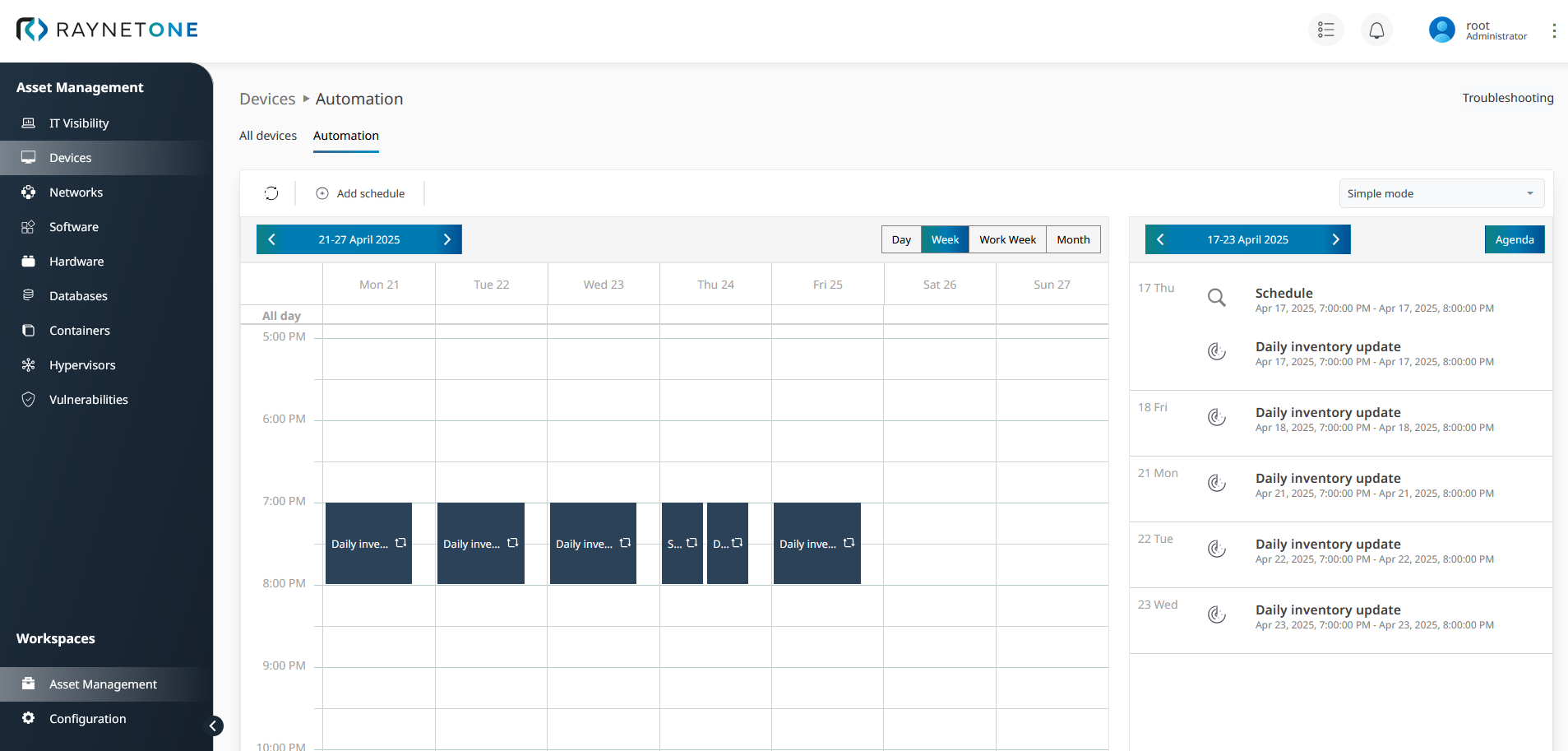Go to next week in calendar
1568x751 pixels.
point(447,239)
